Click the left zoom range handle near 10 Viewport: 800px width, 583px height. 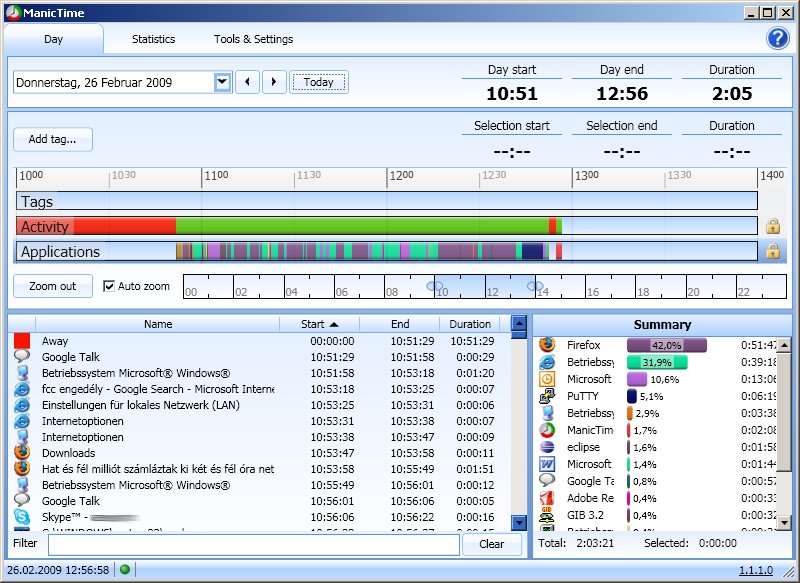[435, 286]
